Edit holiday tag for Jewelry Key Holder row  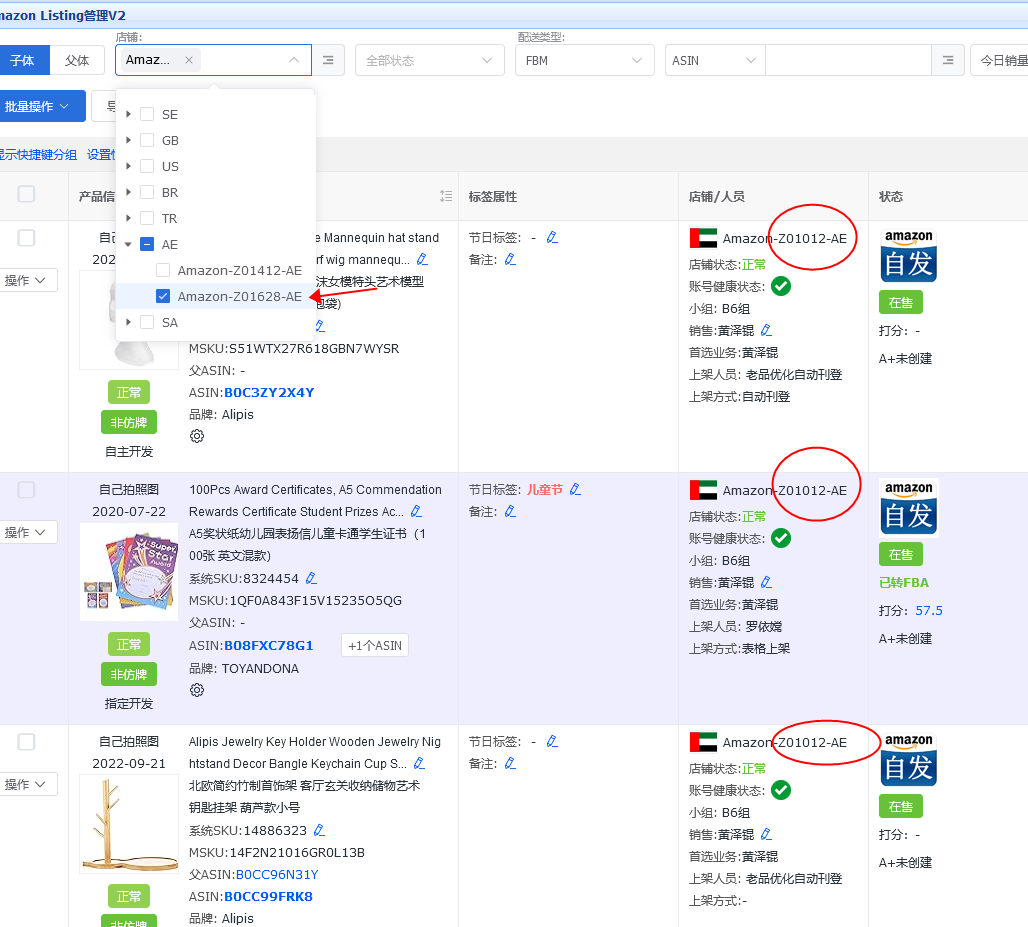[x=552, y=741]
